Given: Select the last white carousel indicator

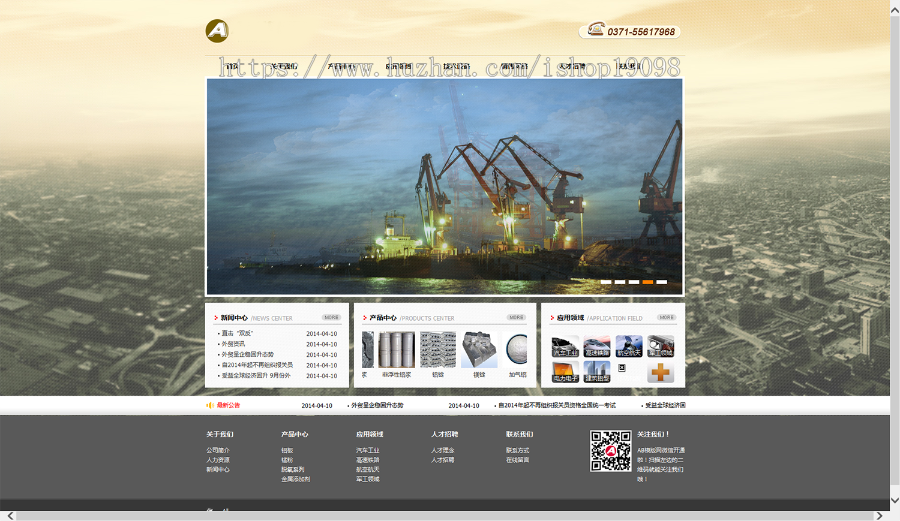Looking at the screenshot, I should pyautogui.click(x=662, y=282).
